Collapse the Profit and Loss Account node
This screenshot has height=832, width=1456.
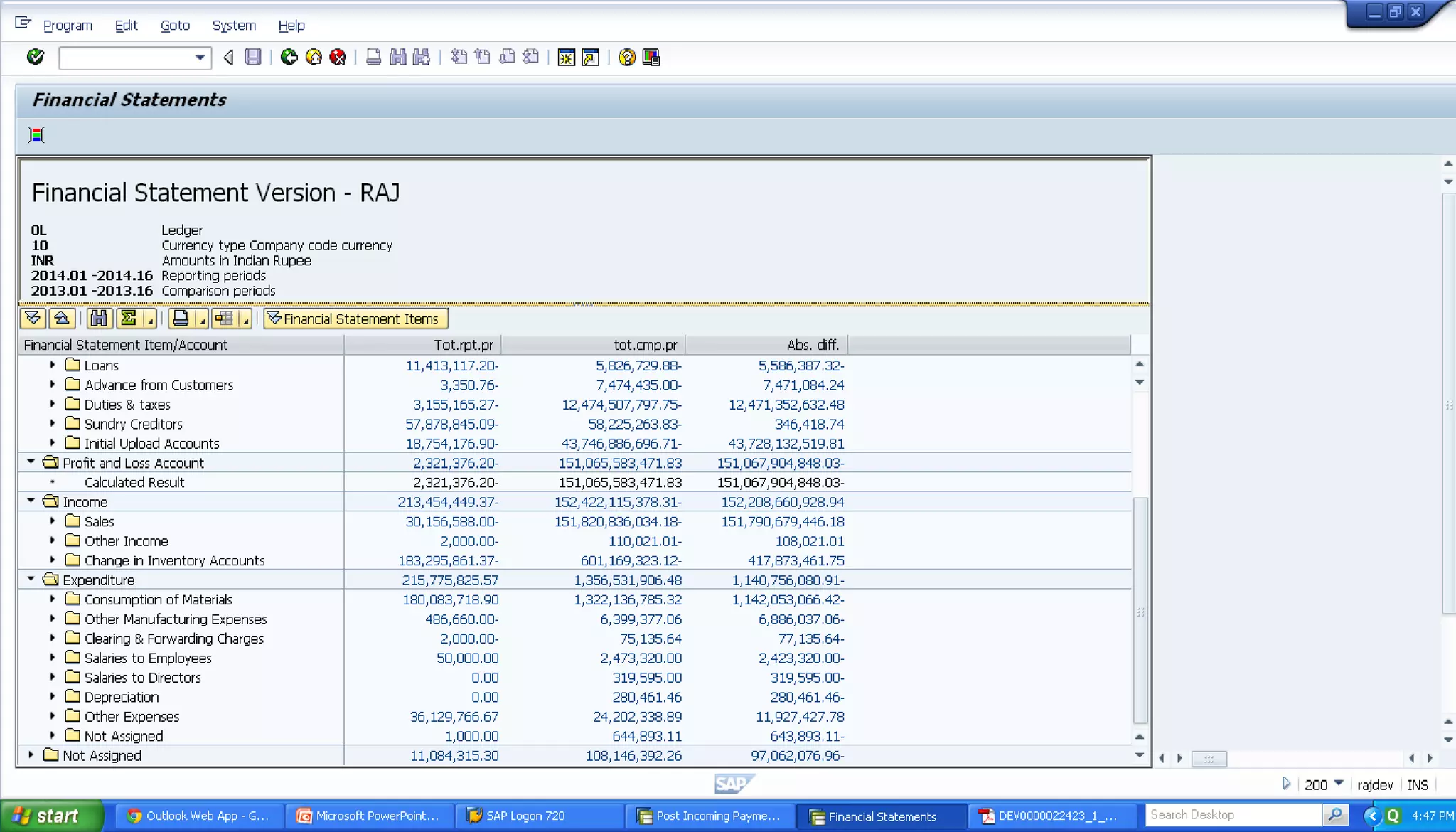[31, 462]
